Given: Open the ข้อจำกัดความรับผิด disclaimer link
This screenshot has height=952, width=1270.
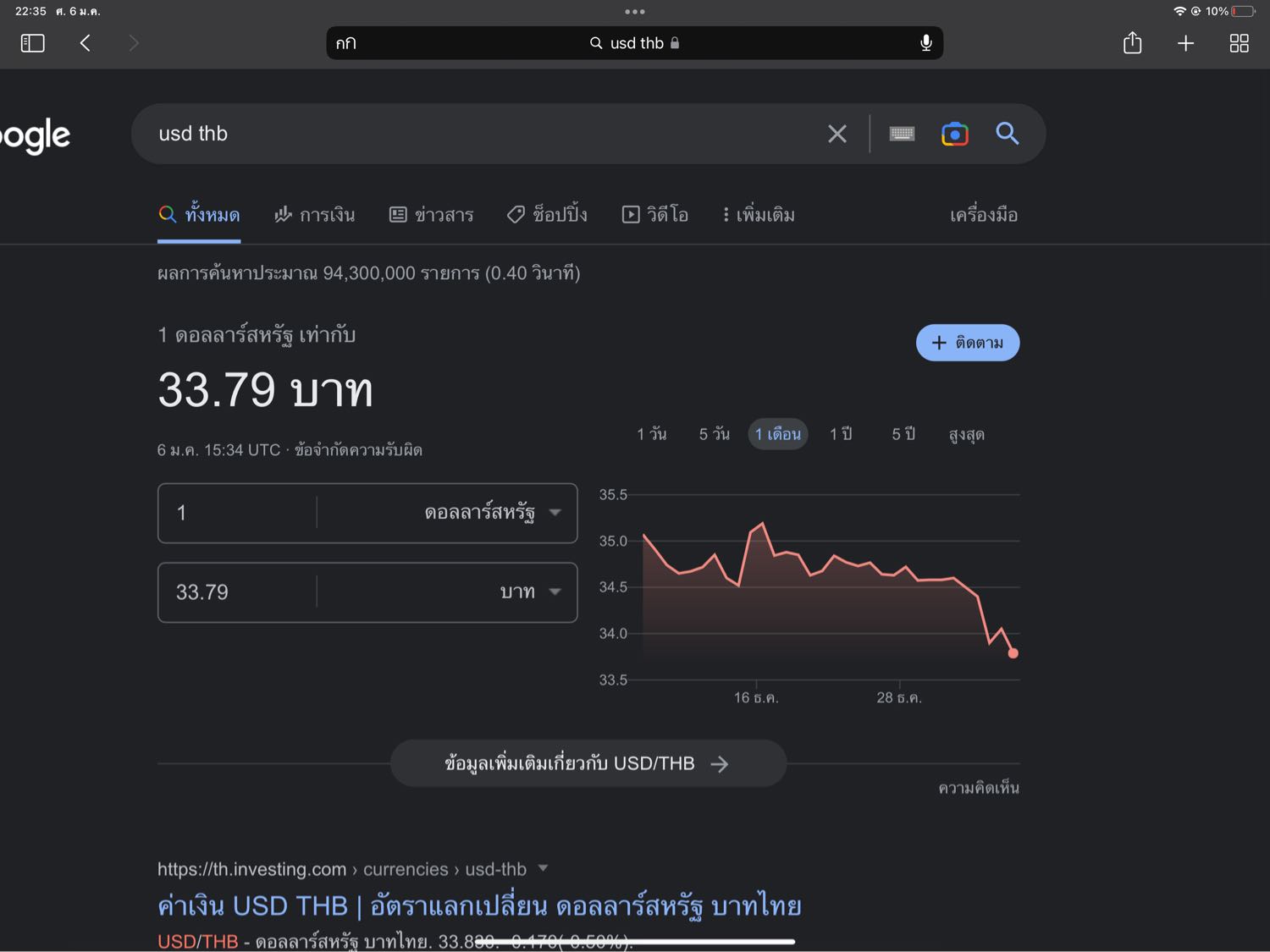Looking at the screenshot, I should 358,450.
